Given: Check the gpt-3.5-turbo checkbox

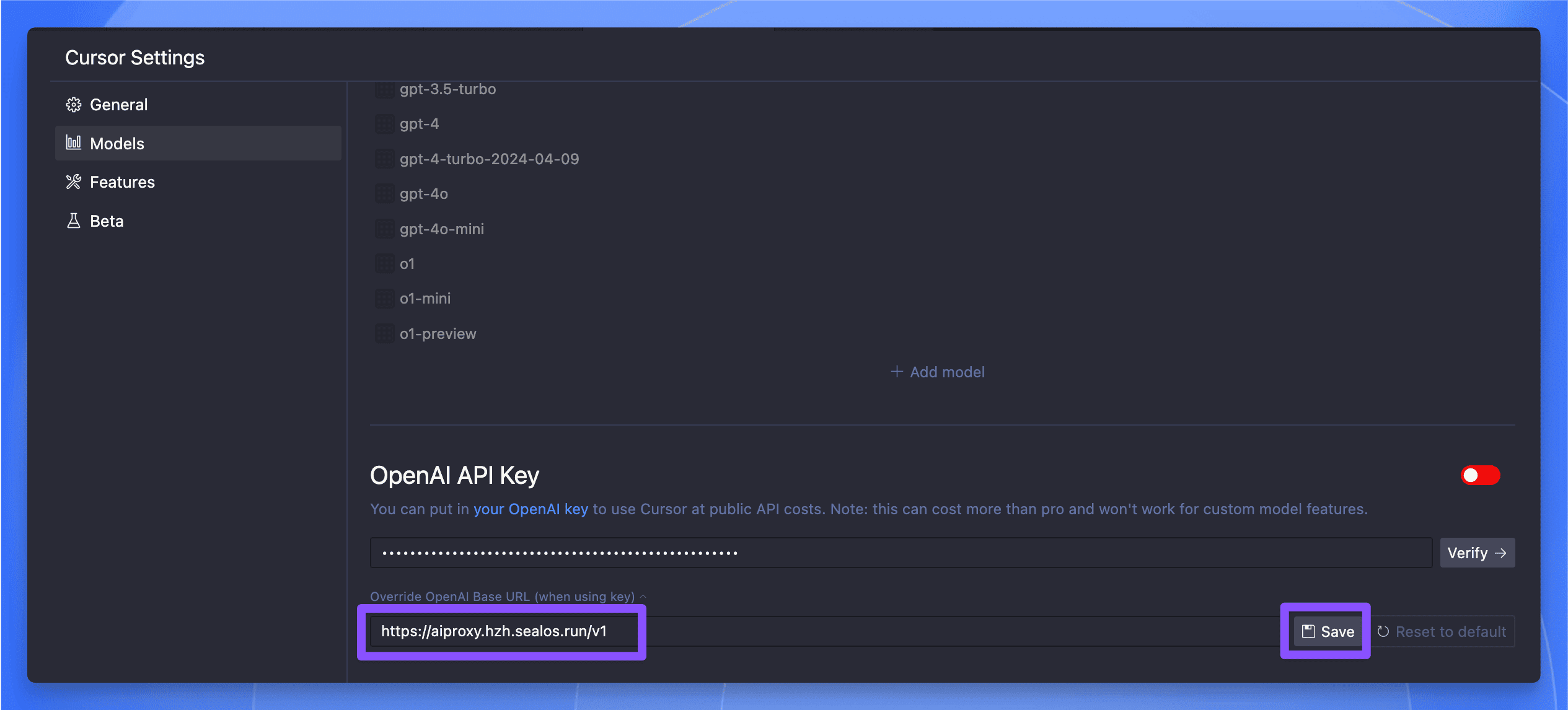Looking at the screenshot, I should [x=384, y=89].
